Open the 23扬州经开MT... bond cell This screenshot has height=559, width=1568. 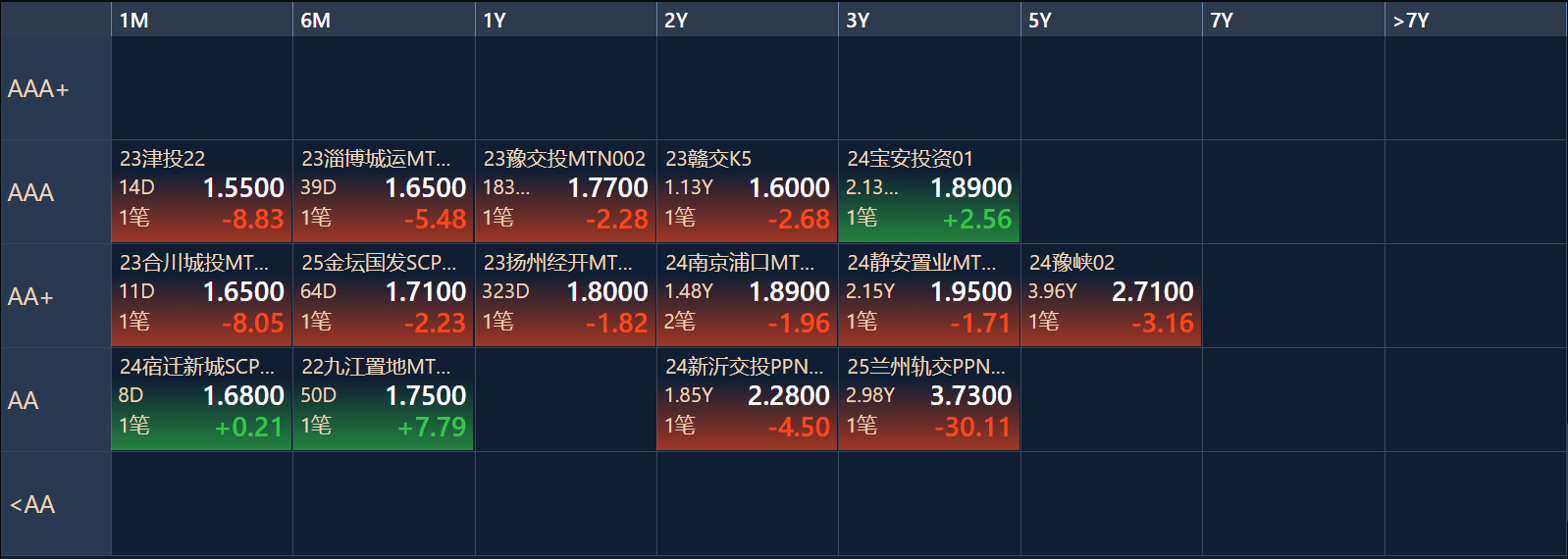pyautogui.click(x=565, y=295)
